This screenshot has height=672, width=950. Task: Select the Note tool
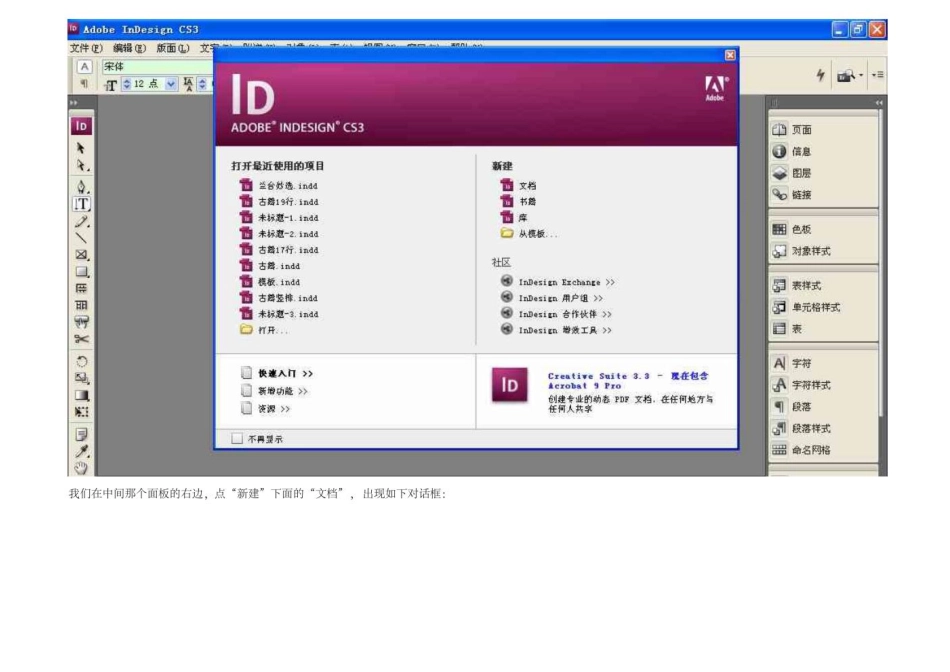(x=82, y=434)
